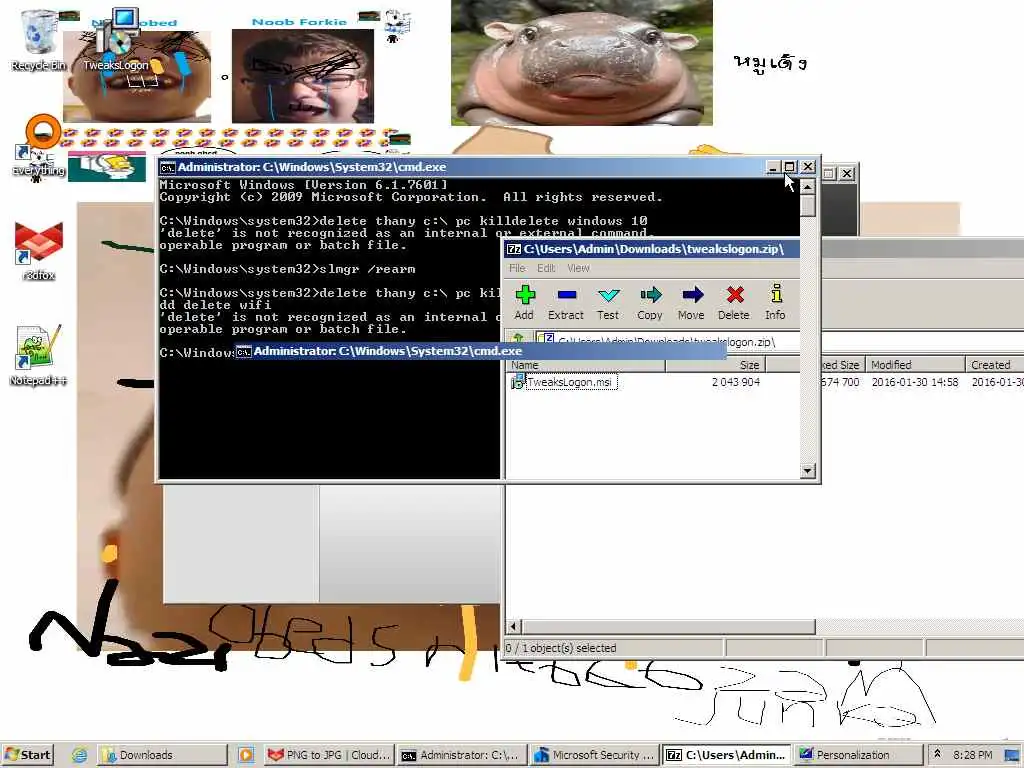Select the TweaksLogon desktop icon
The width and height of the screenshot is (1024, 768).
point(116,39)
